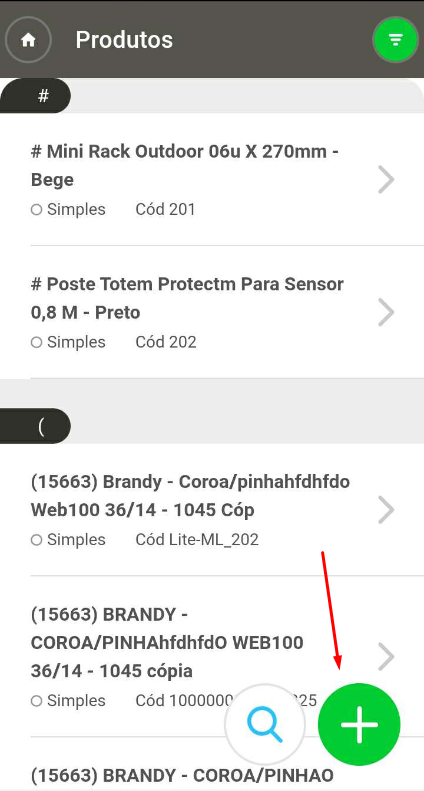The image size is (424, 791).
Task: Select the ( section index badge
Action: (35, 426)
